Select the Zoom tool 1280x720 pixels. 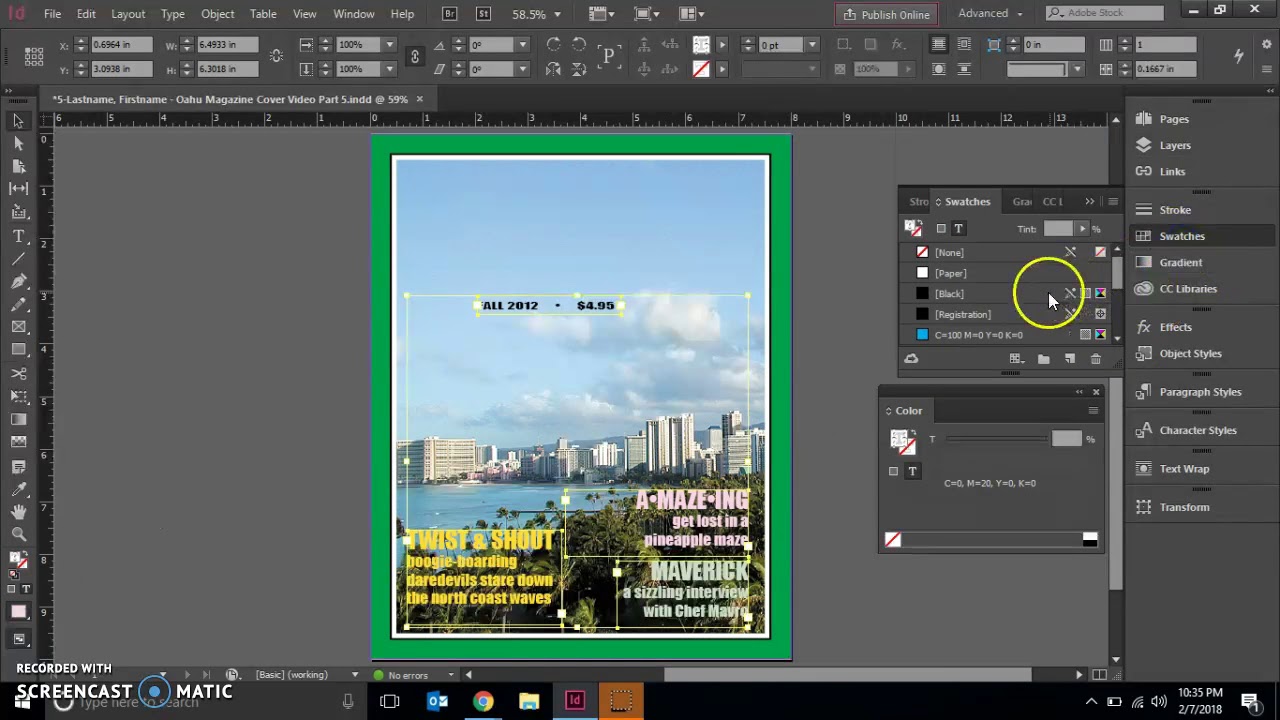18,535
